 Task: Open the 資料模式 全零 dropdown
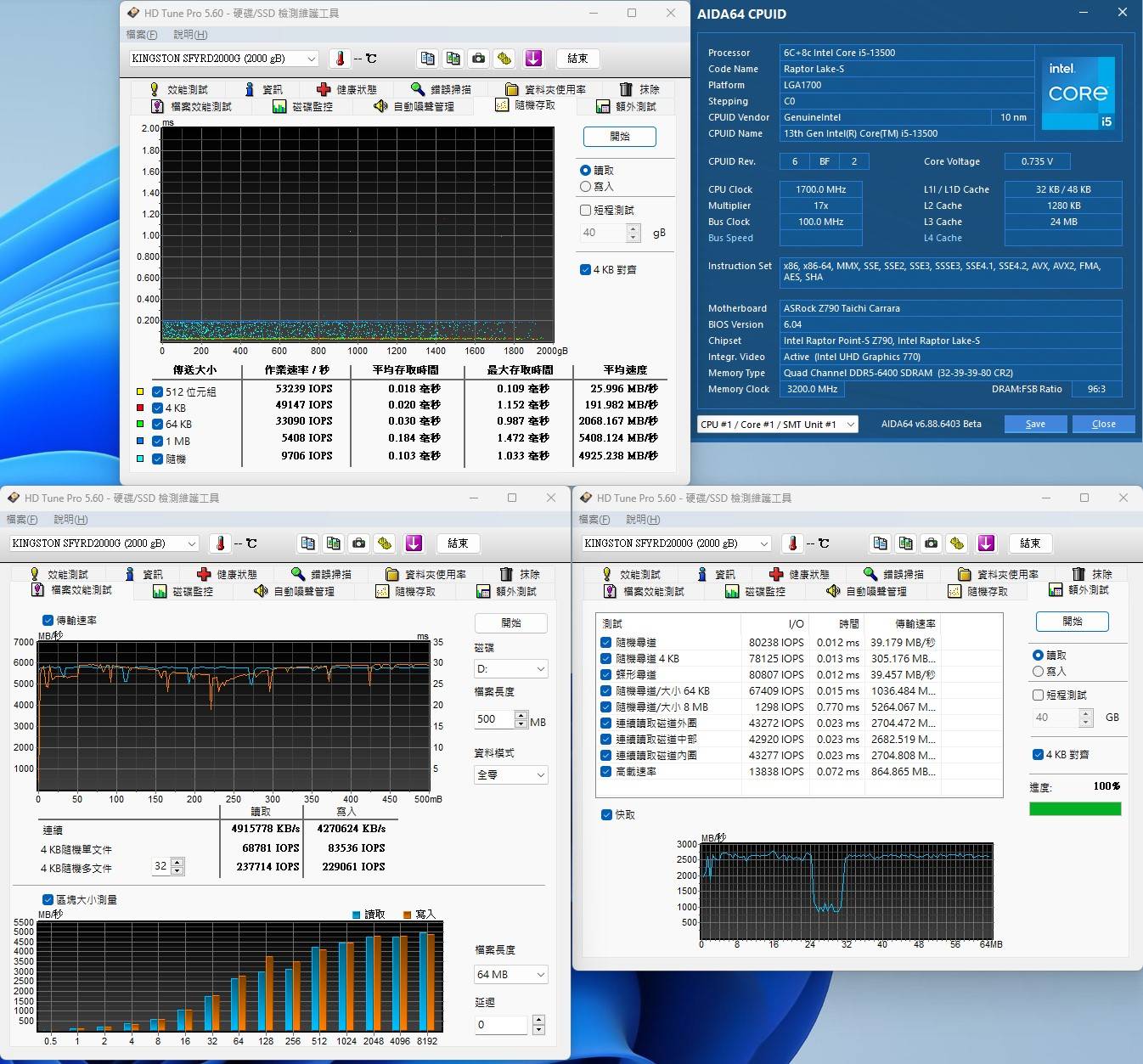tap(510, 775)
